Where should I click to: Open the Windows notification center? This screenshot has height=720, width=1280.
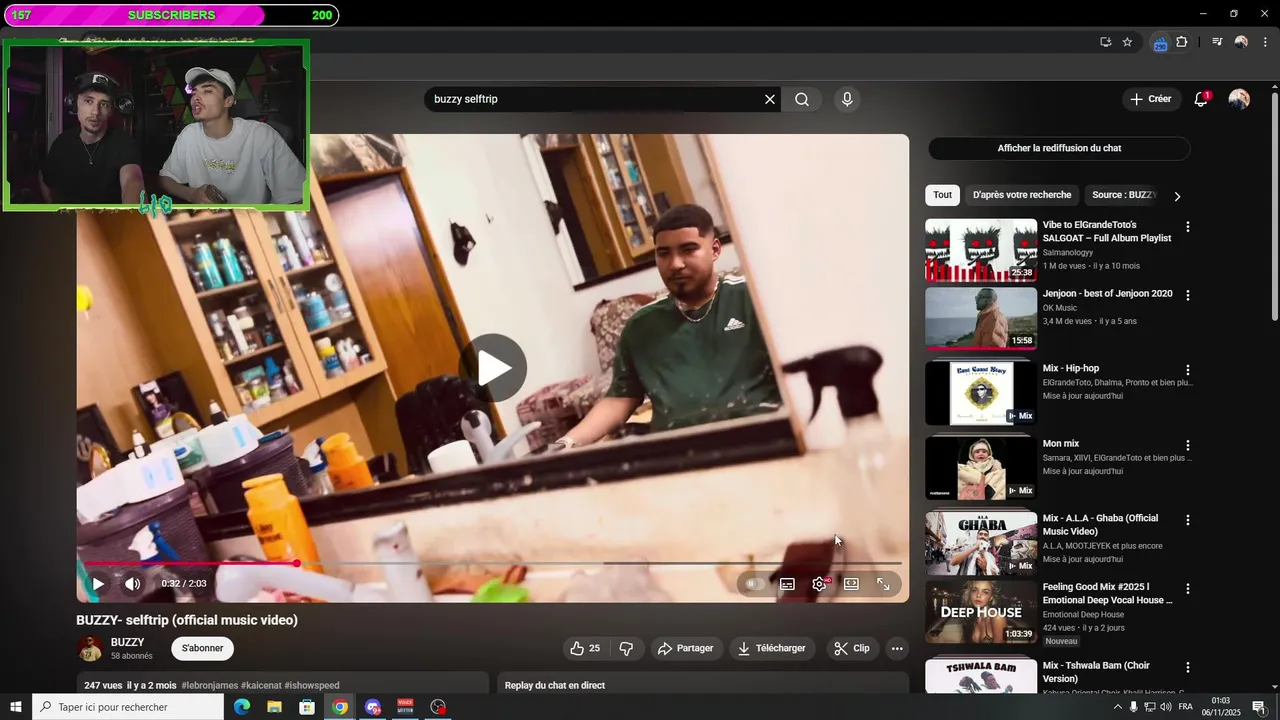[1259, 707]
